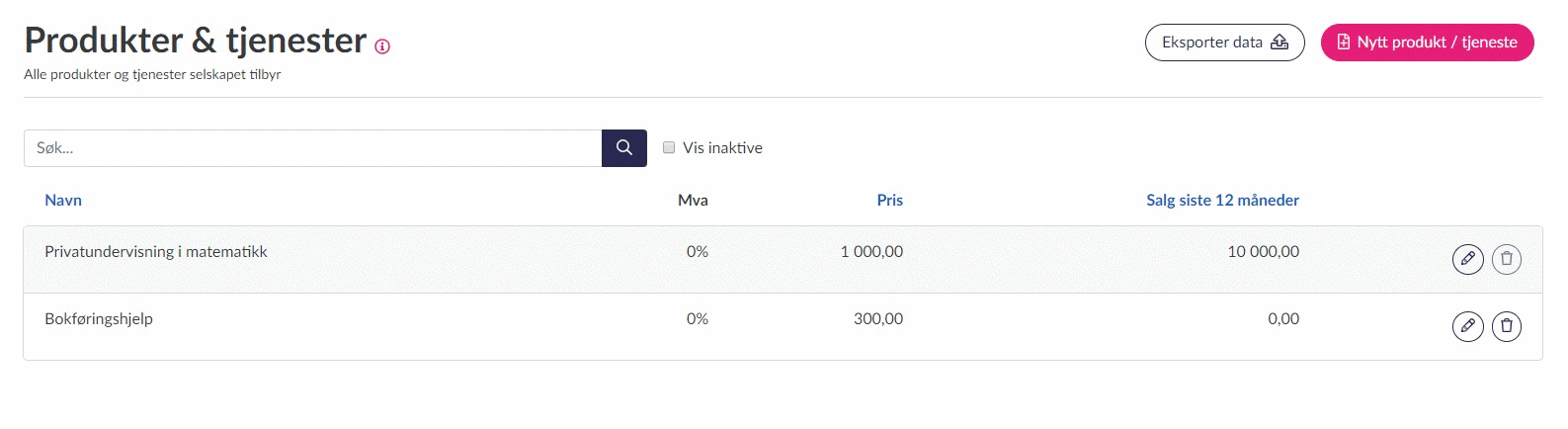Image resolution: width=1568 pixels, height=429 pixels.
Task: Focus the Søk... search field
Action: click(312, 148)
